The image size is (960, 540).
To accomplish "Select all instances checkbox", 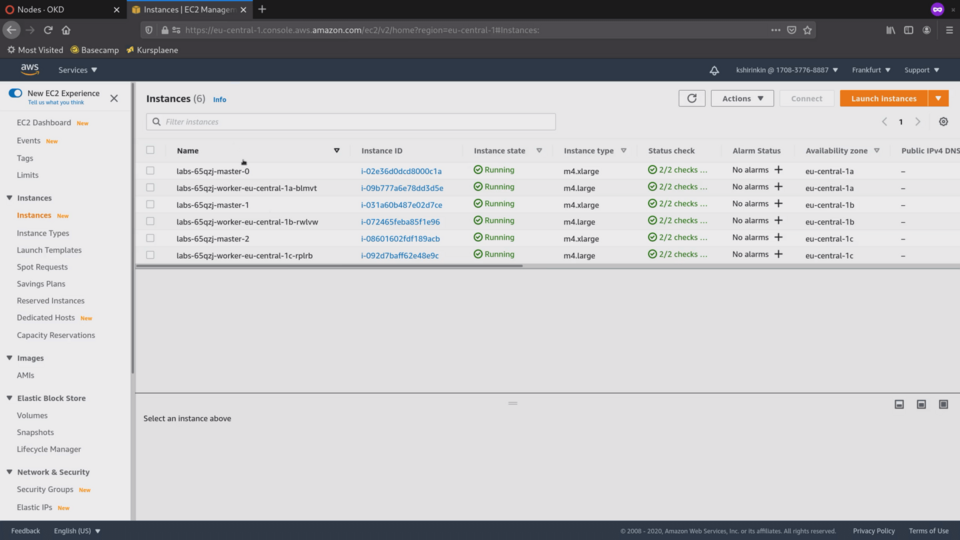I will [150, 150].
